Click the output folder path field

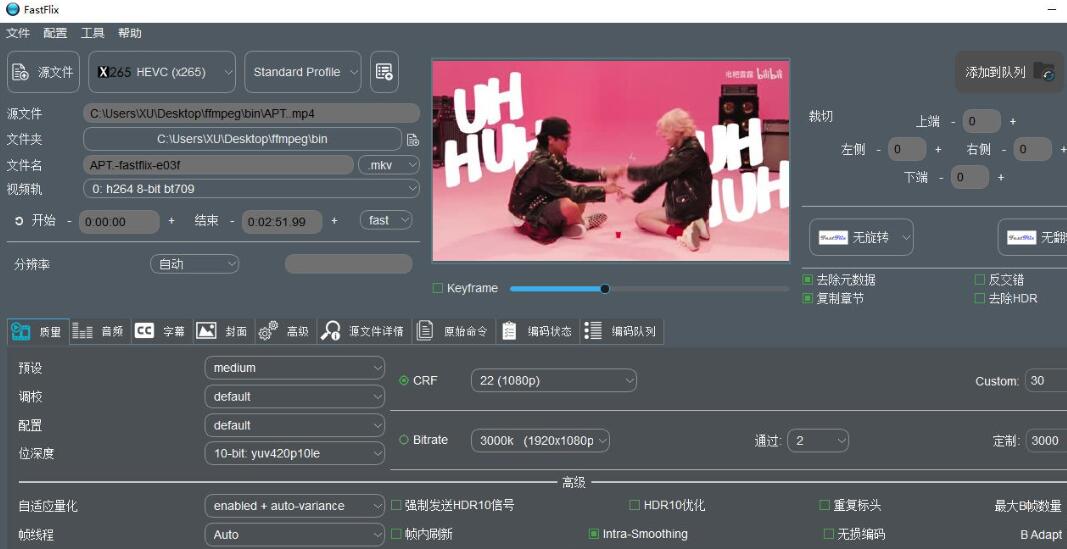click(242, 139)
